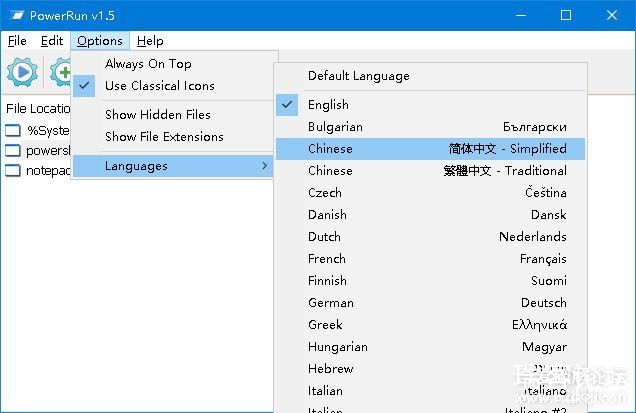The height and width of the screenshot is (413, 636).
Task: Open the Help menu
Action: [x=150, y=41]
